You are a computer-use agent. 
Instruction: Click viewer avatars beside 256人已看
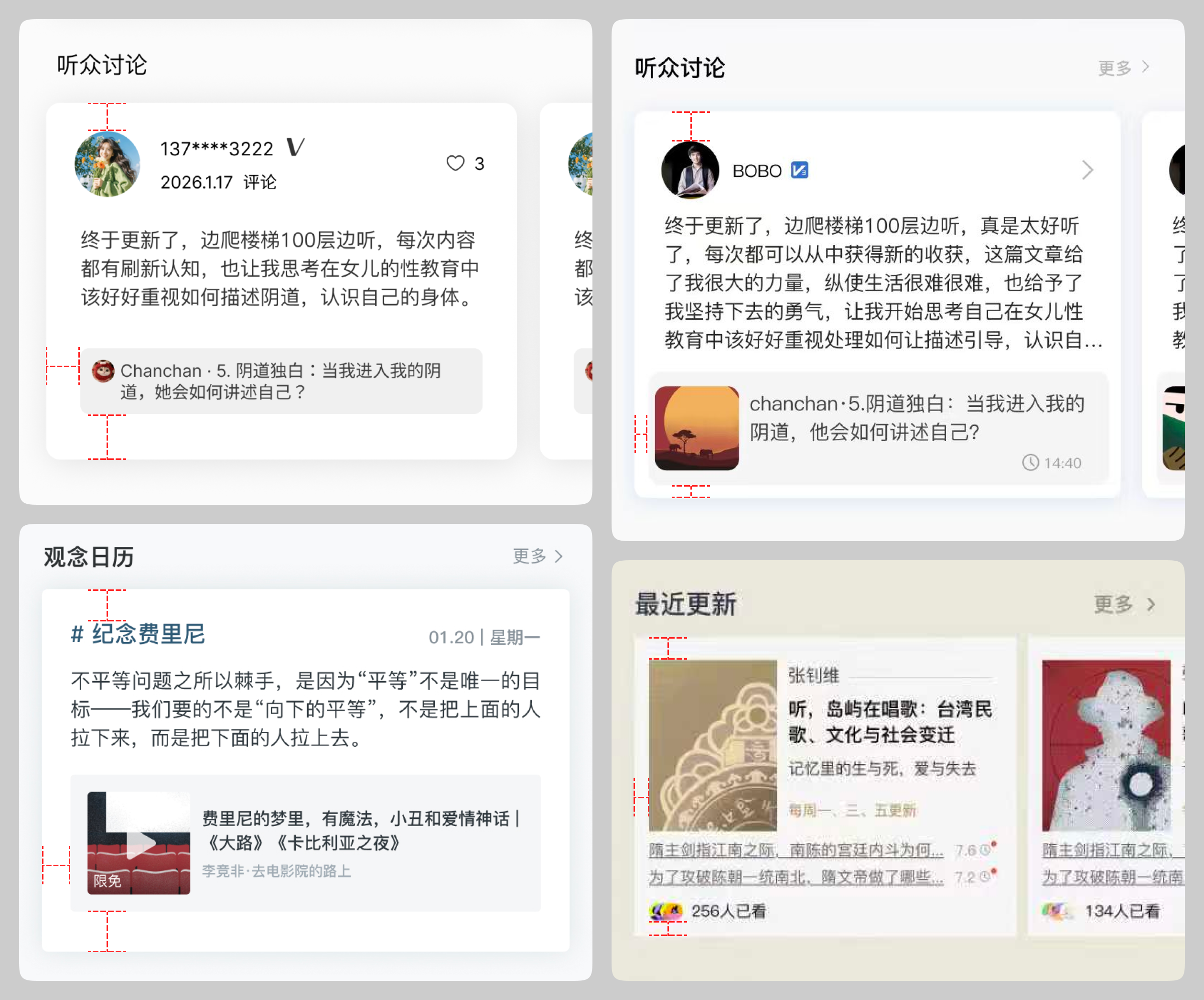coord(666,911)
